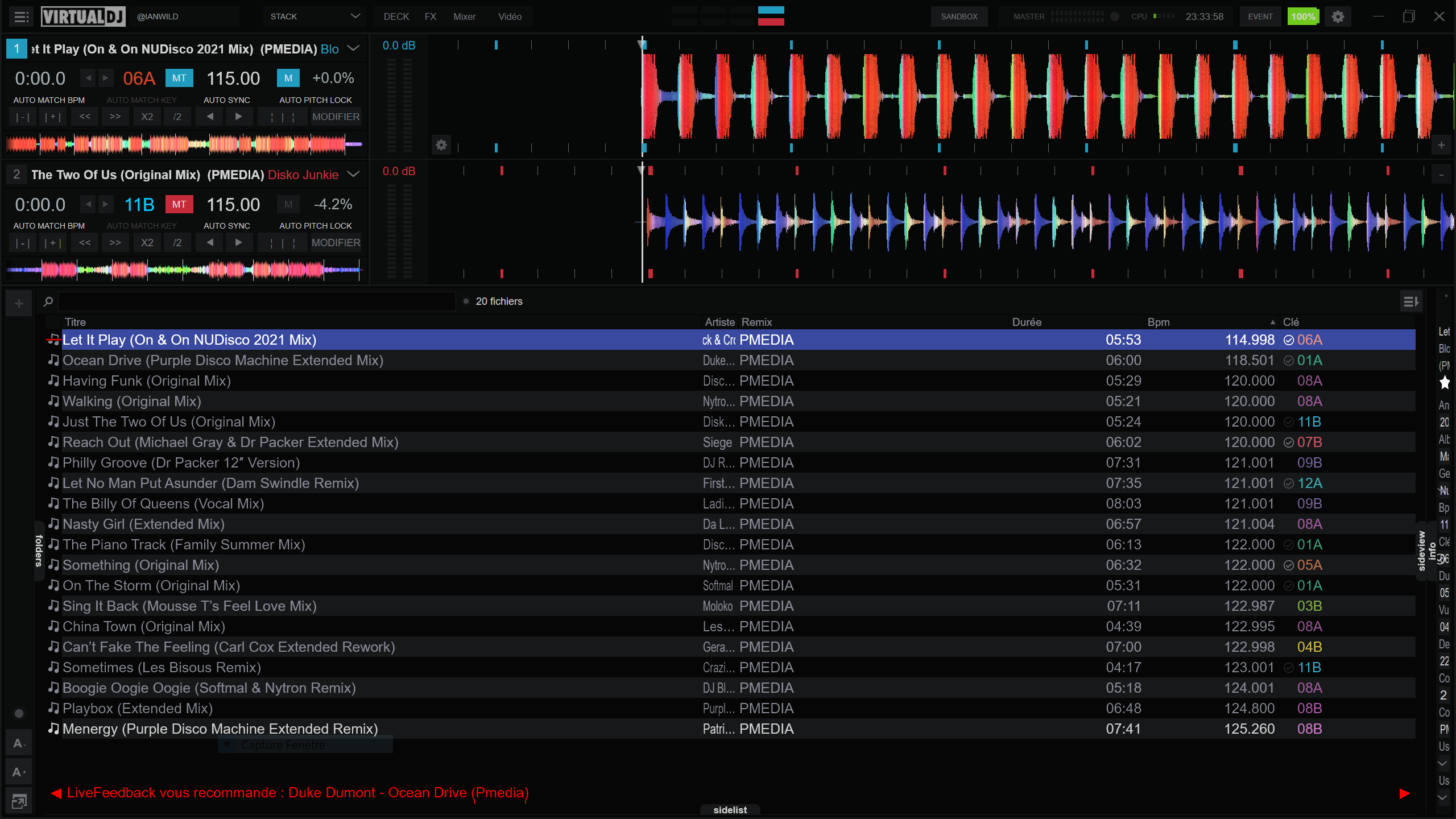Toggle EVENT mode button

1260,16
